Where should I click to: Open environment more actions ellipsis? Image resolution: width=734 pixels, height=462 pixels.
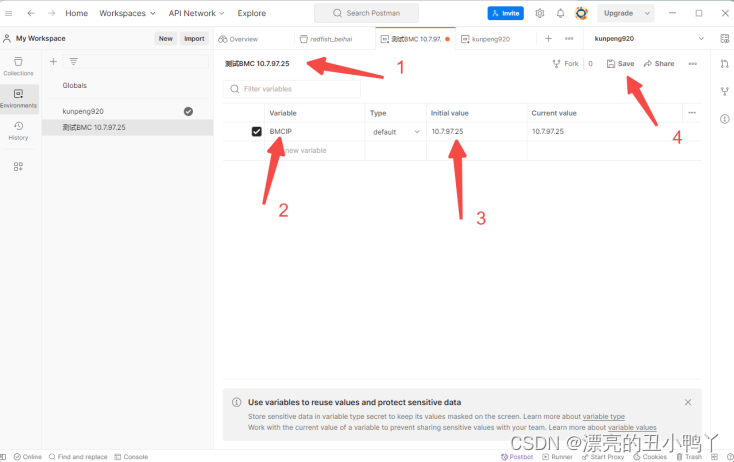pos(692,64)
